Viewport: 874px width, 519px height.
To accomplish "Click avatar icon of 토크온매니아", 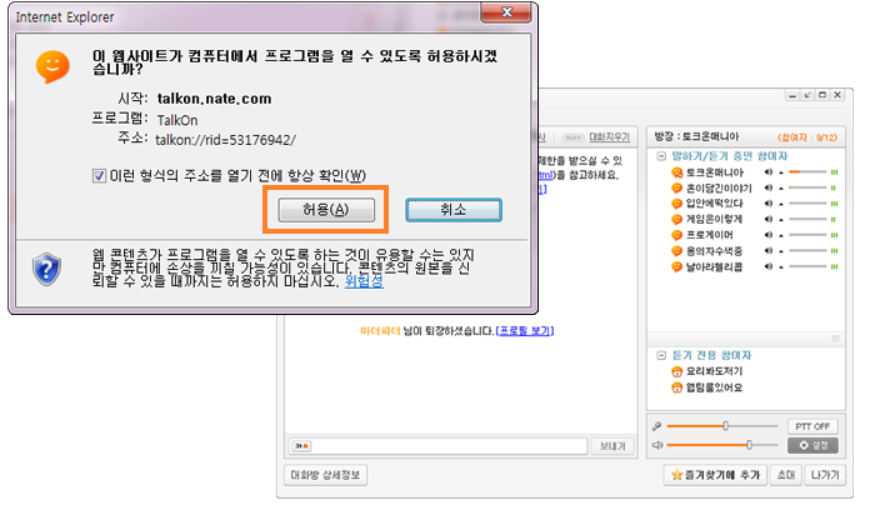I will [x=677, y=172].
